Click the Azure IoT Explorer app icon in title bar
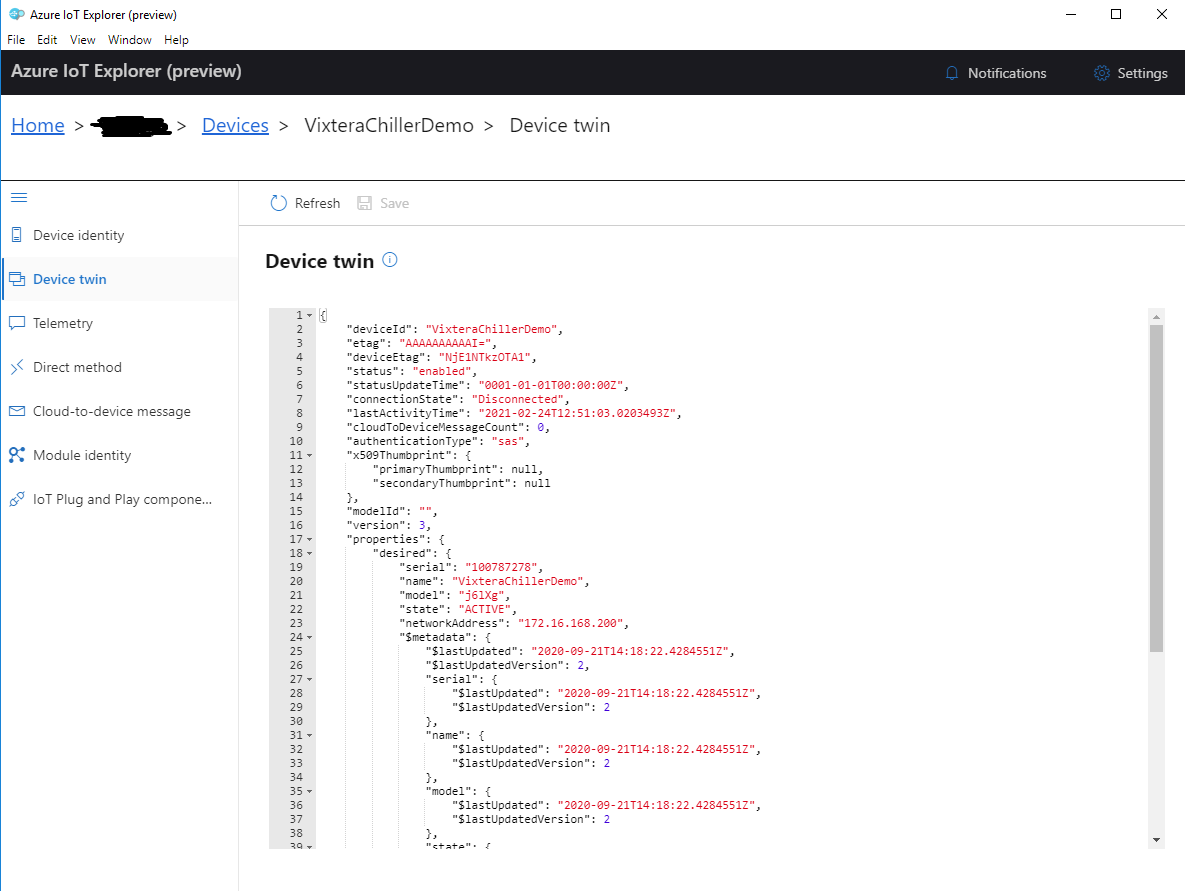 point(17,14)
